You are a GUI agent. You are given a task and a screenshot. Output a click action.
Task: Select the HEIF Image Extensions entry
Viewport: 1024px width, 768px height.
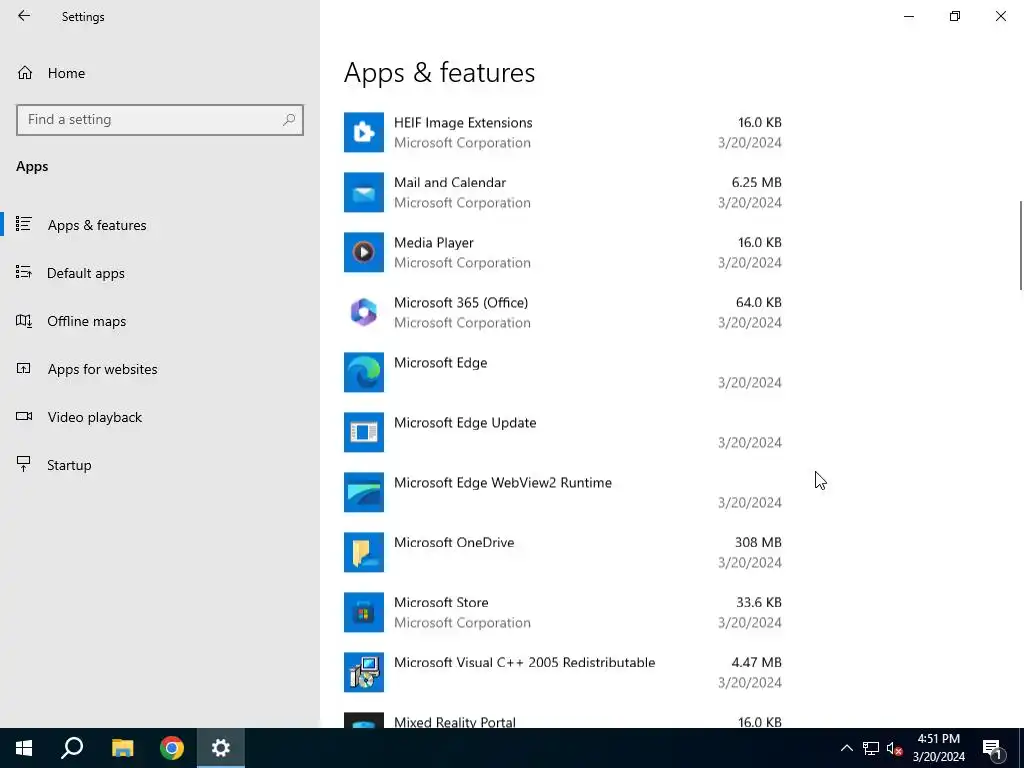click(563, 132)
